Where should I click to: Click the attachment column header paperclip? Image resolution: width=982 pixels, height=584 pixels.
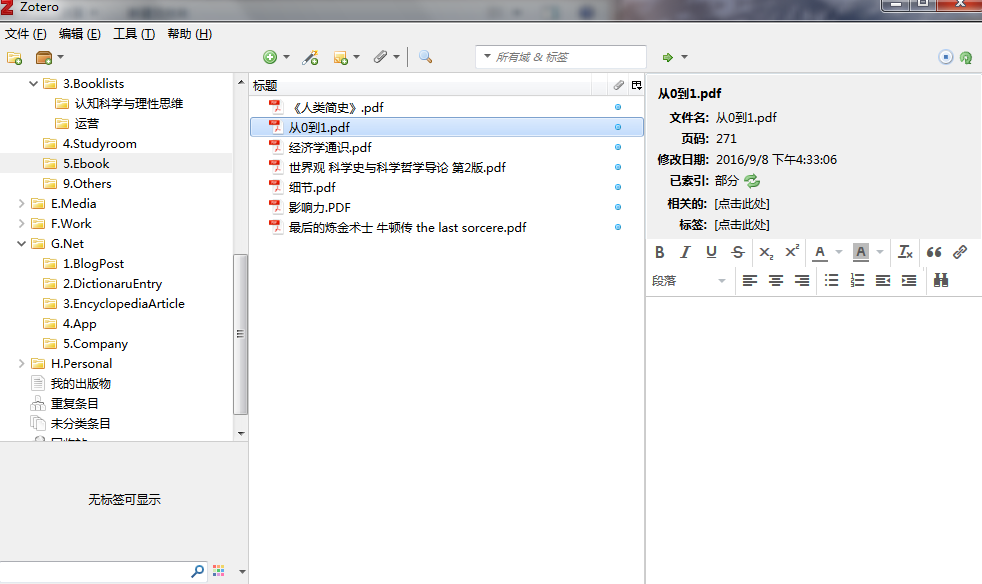click(x=618, y=85)
